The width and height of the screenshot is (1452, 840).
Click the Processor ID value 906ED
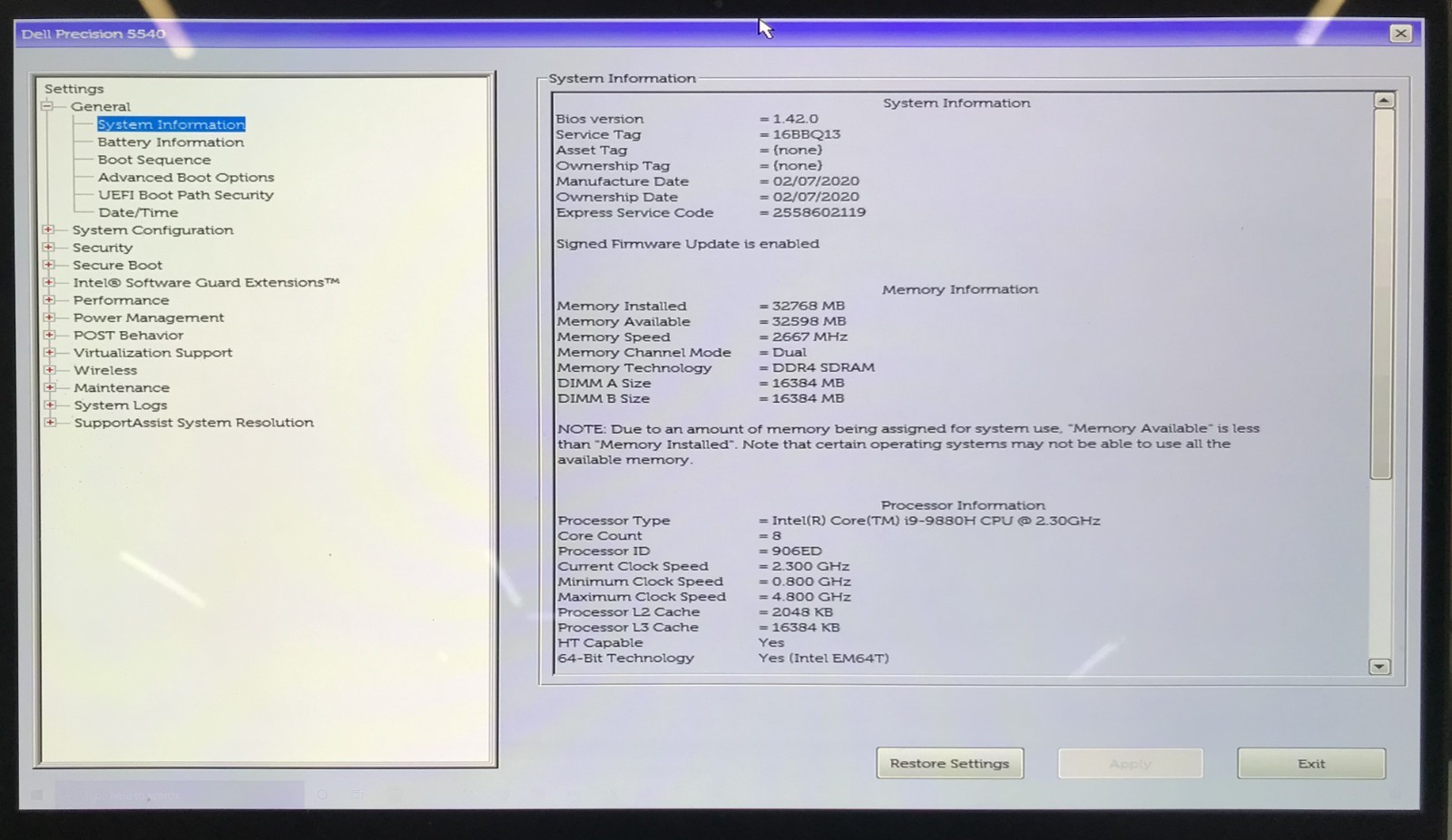pyautogui.click(x=797, y=551)
